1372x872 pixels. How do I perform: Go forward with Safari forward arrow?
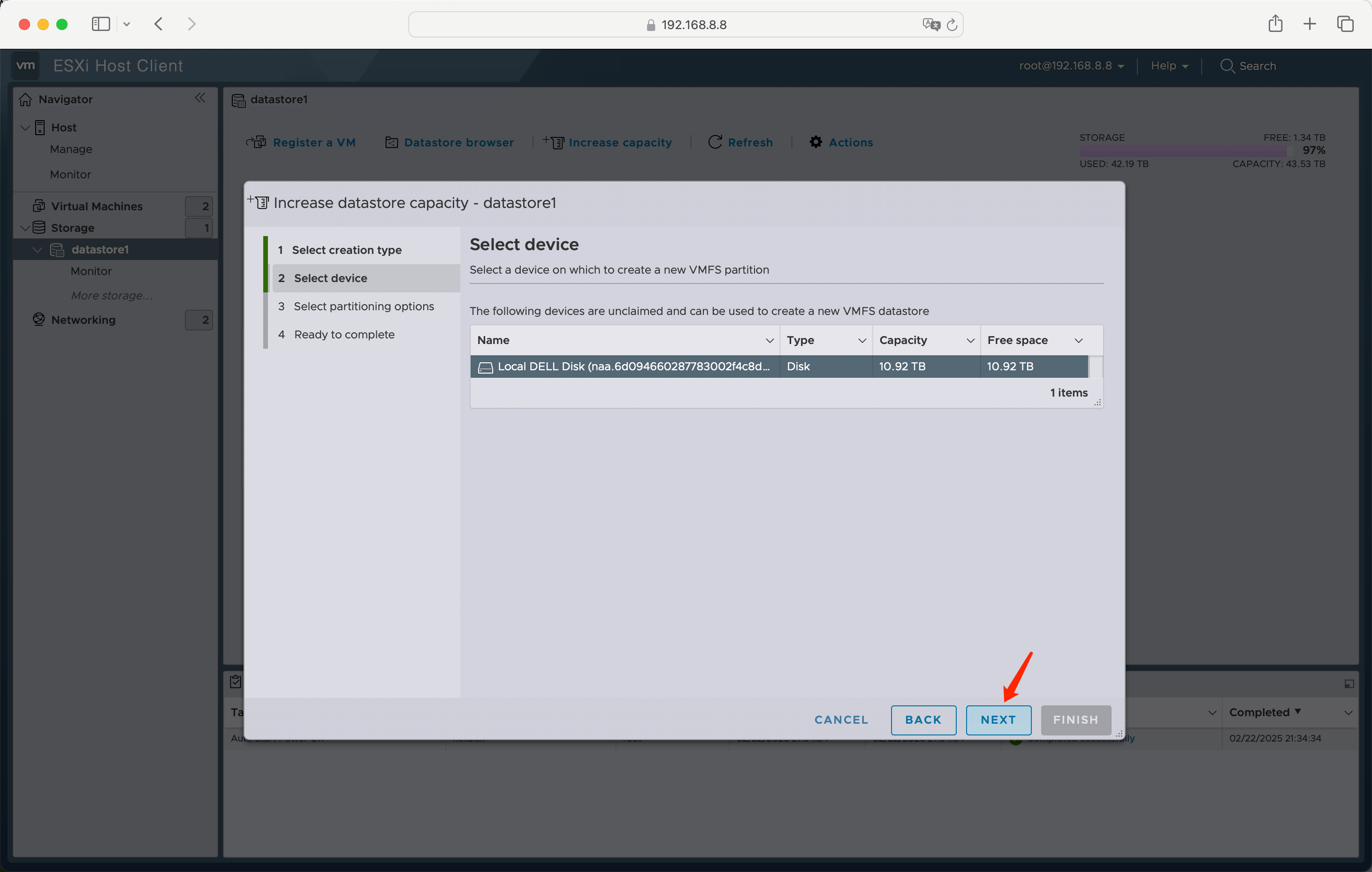(x=191, y=24)
